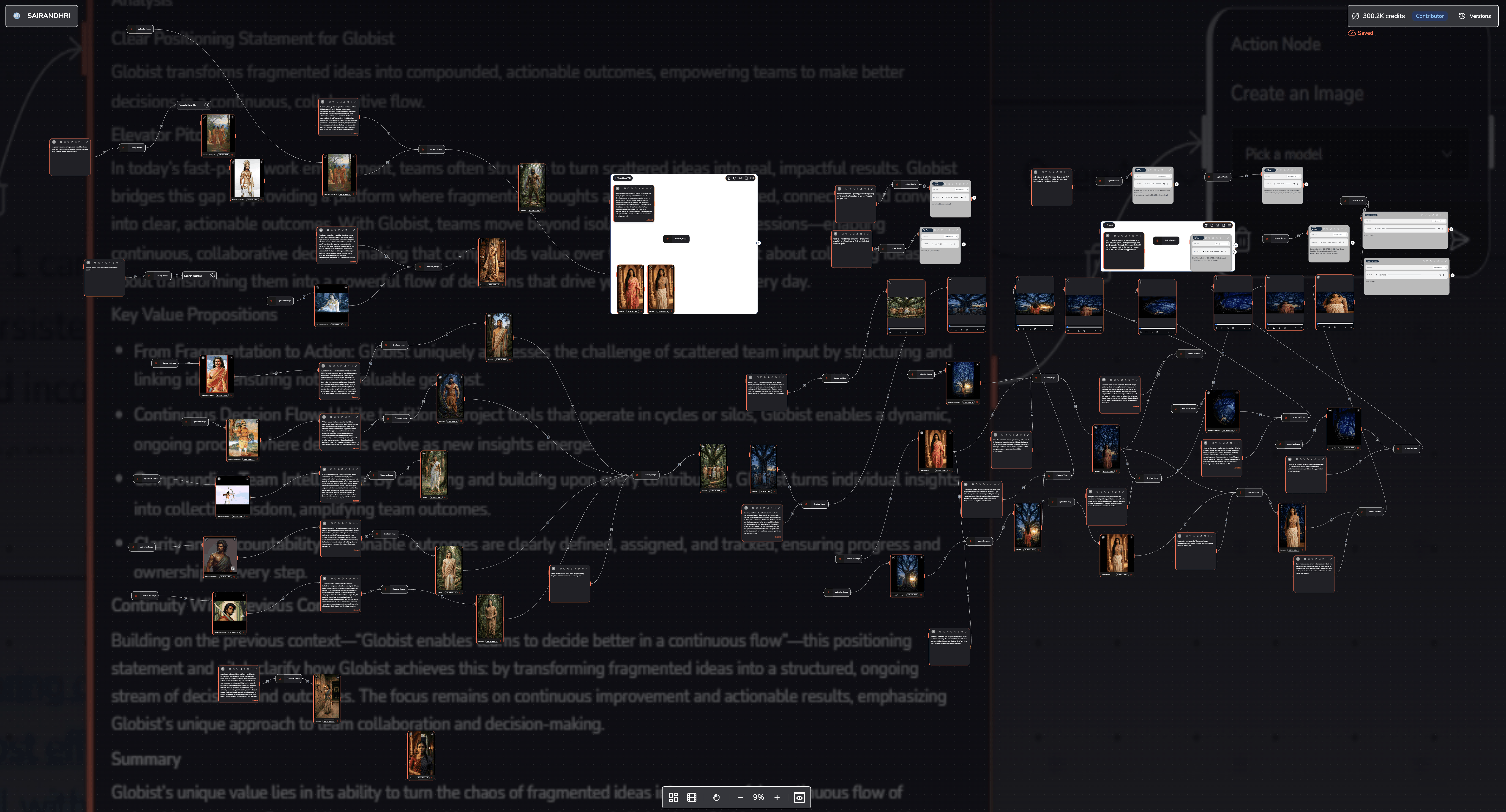Export Group A as DOCX
The height and width of the screenshot is (812, 1506).
point(1224,225)
